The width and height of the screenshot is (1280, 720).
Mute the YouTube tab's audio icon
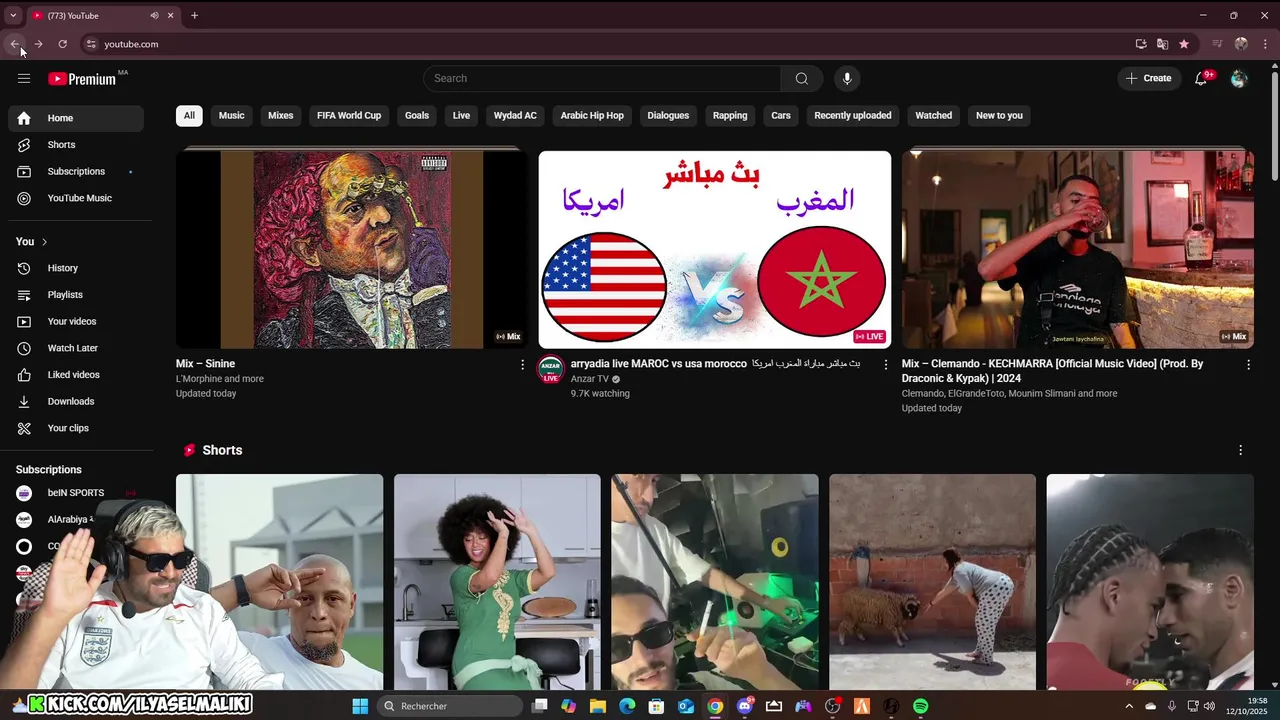click(x=155, y=16)
